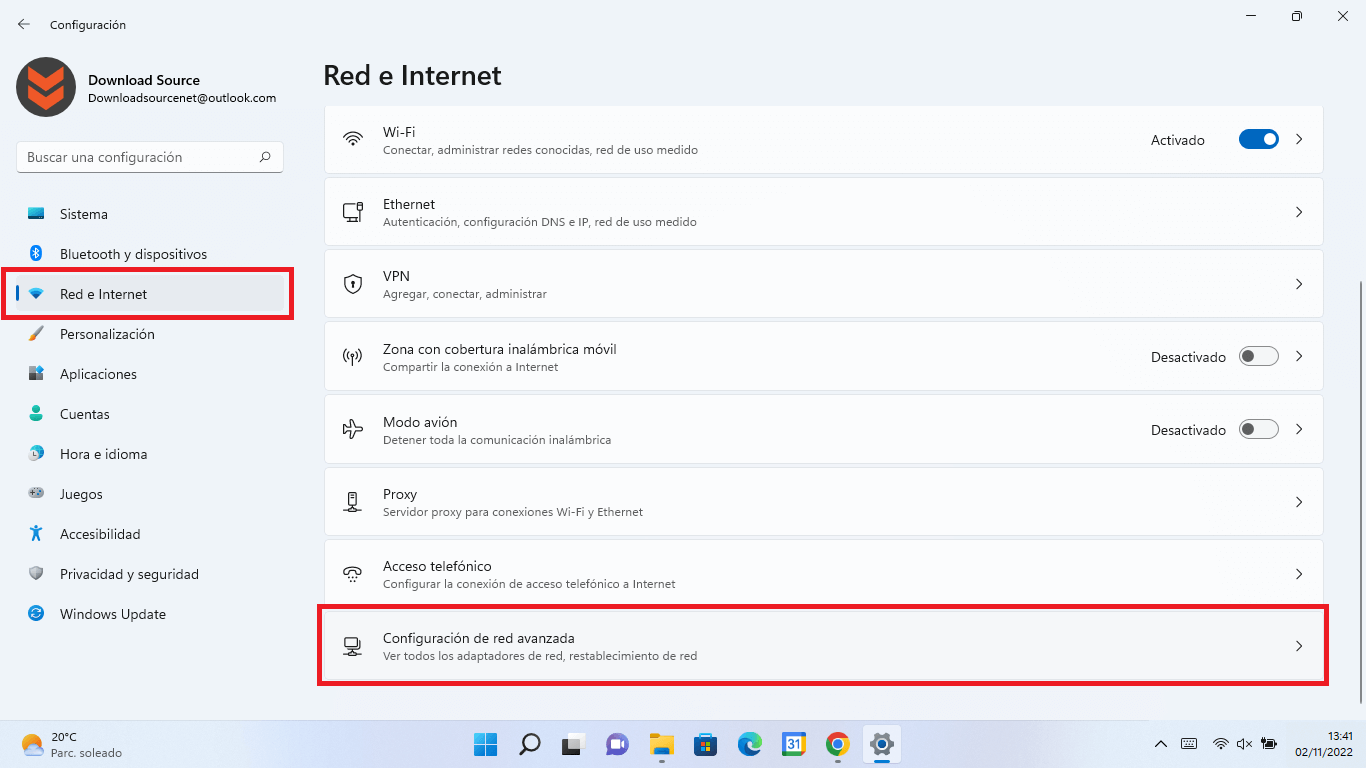
Task: Turn off the Wi-Fi toggle
Action: click(1259, 140)
